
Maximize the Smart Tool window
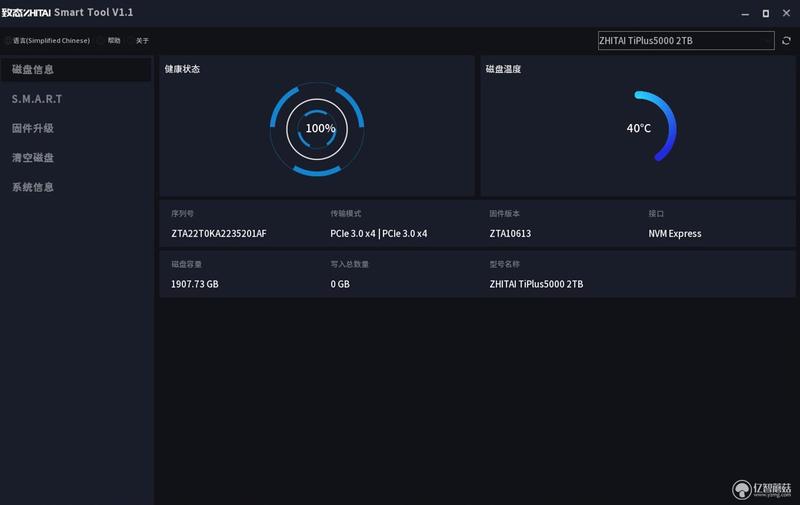(766, 14)
